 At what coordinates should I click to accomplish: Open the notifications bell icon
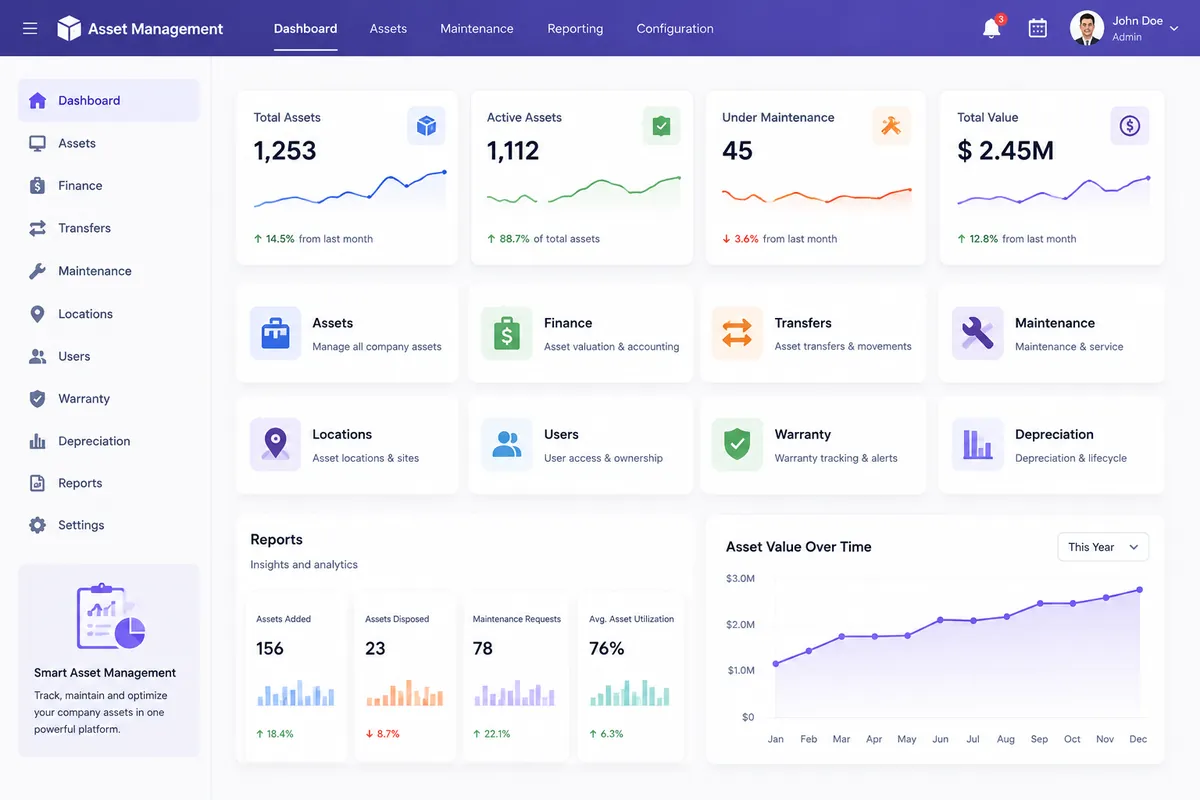coord(992,28)
